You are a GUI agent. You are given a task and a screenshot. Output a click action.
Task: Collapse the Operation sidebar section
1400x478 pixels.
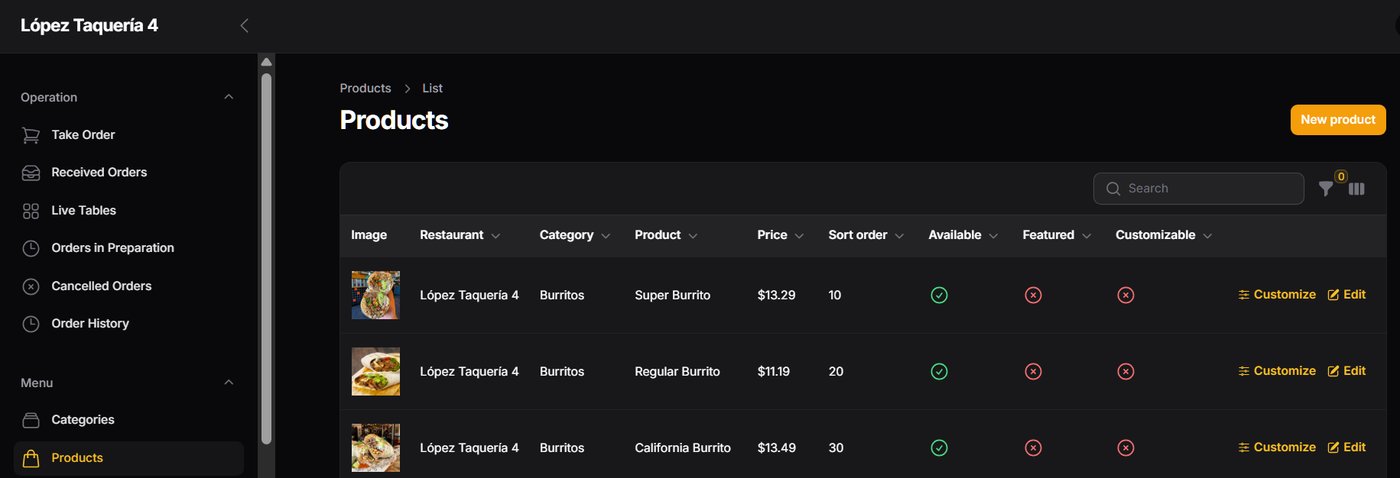tap(228, 97)
